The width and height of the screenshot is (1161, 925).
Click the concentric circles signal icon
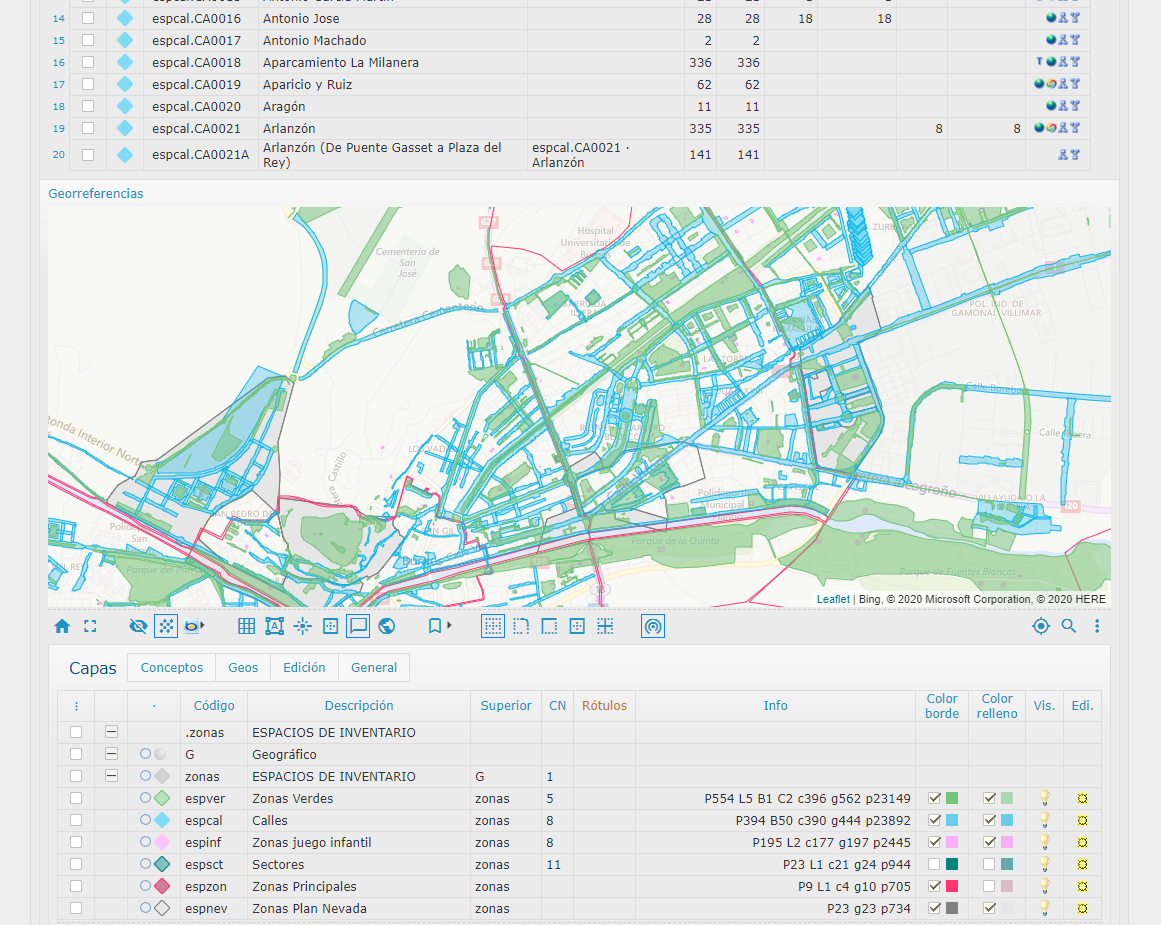[652, 627]
